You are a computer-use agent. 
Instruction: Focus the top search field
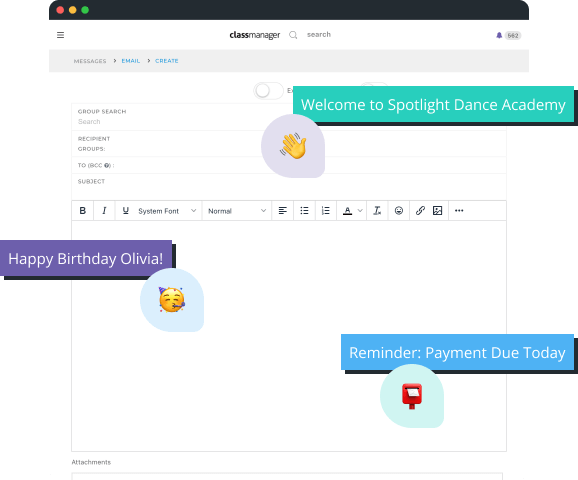coord(319,34)
